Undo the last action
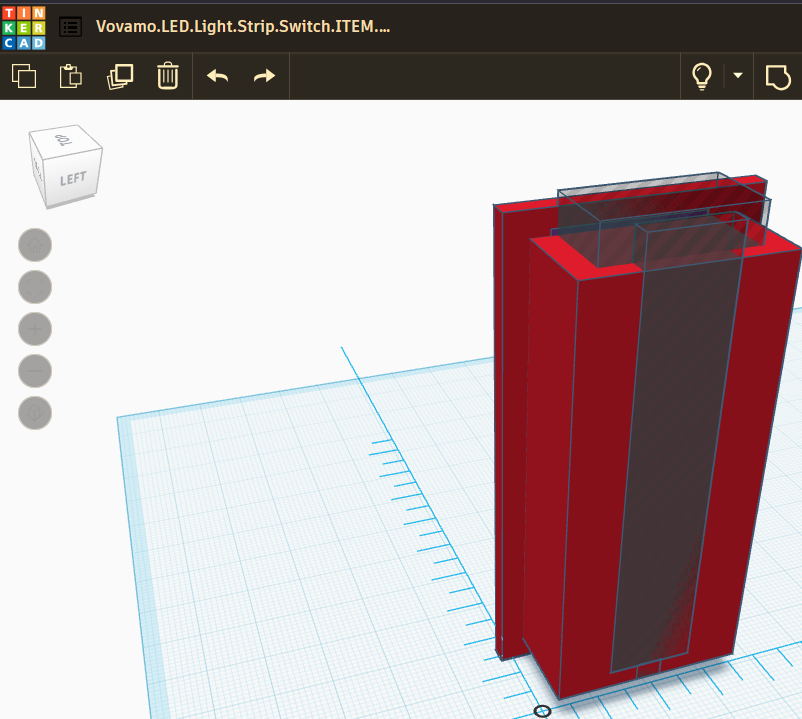 [217, 76]
